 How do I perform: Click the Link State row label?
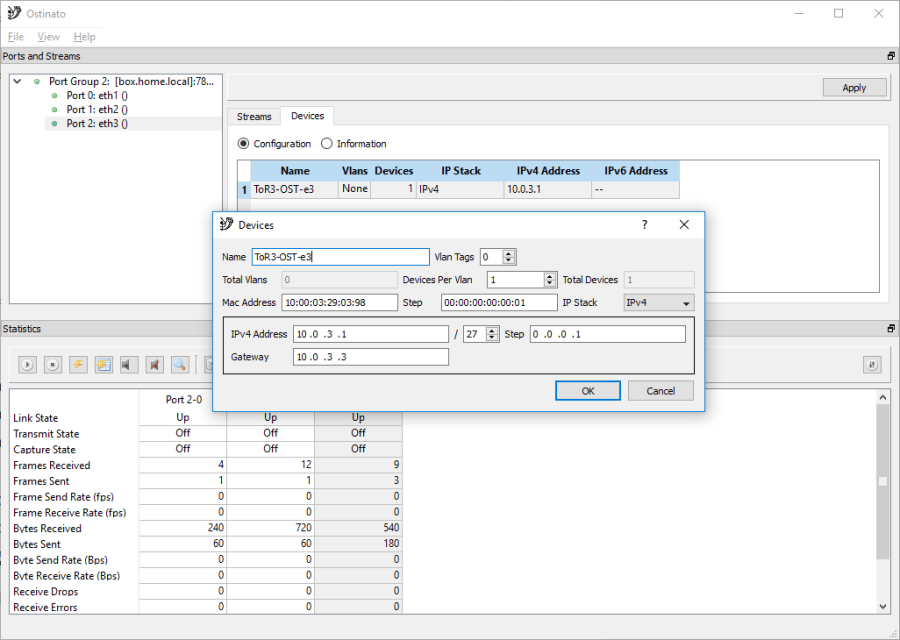(36, 418)
